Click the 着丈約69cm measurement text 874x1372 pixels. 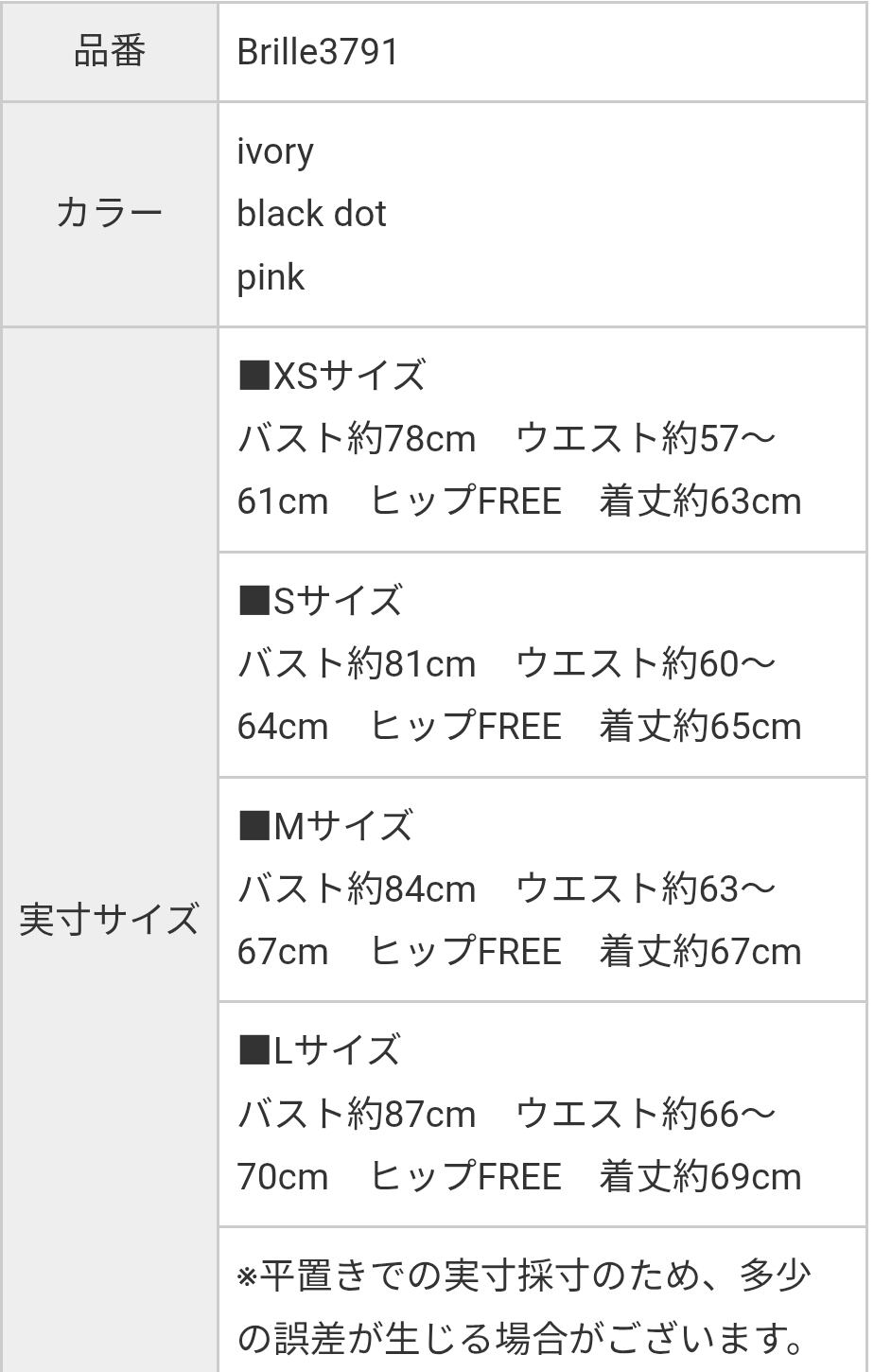click(700, 1177)
